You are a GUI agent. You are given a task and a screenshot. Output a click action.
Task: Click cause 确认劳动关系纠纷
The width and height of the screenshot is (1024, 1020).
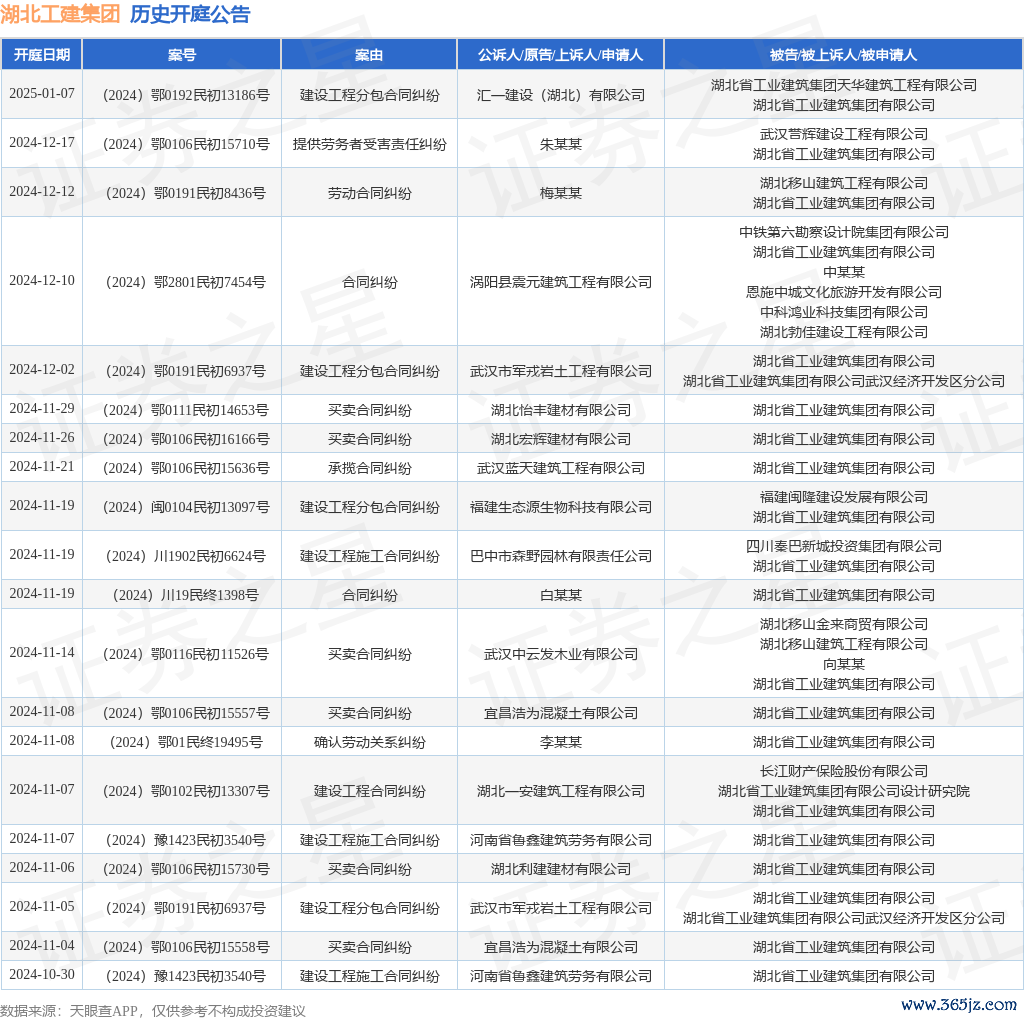(369, 742)
